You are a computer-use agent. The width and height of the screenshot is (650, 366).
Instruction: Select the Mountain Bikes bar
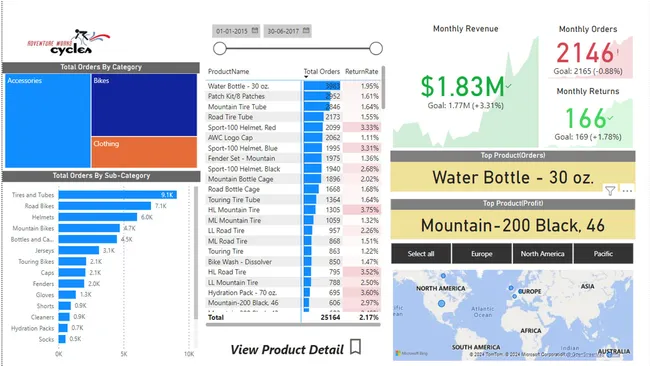click(x=89, y=228)
